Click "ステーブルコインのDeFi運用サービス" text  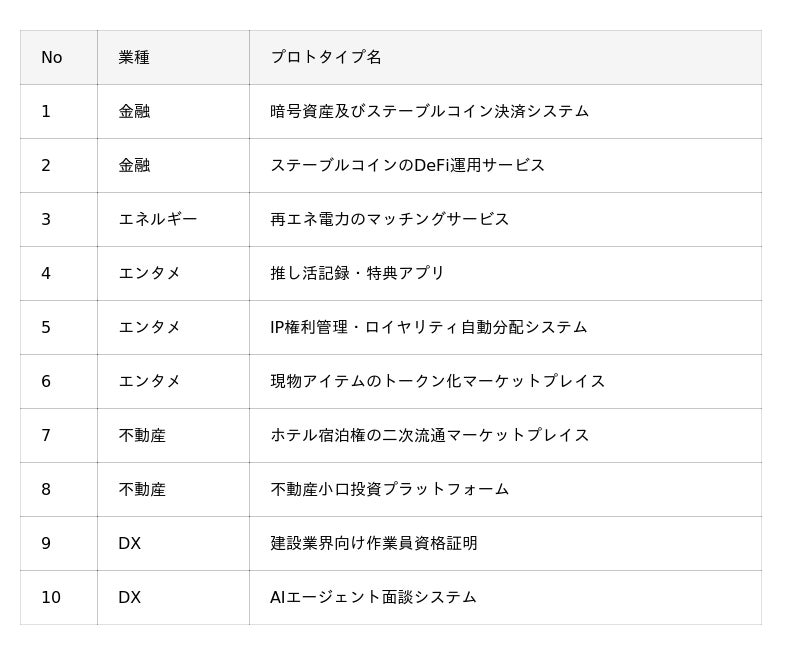407,166
